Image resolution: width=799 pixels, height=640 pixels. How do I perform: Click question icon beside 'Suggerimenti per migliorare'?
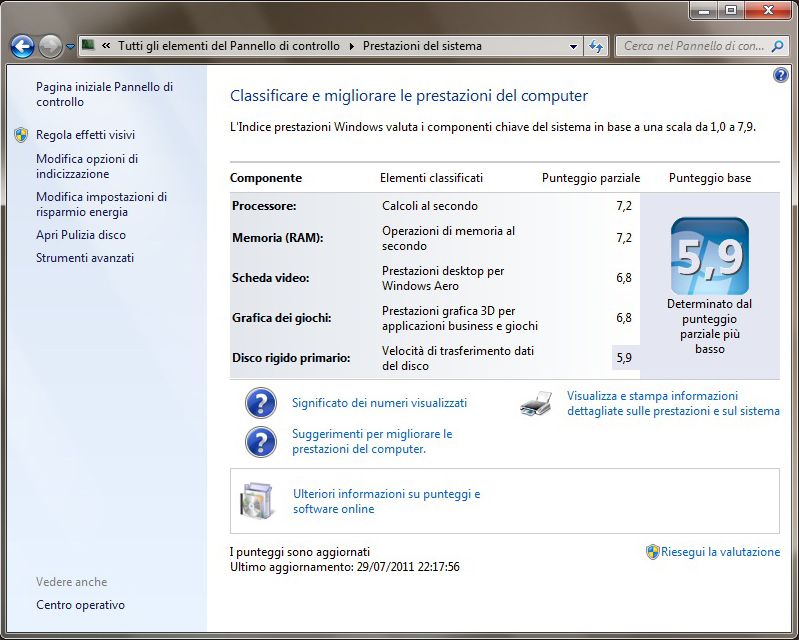[x=261, y=442]
